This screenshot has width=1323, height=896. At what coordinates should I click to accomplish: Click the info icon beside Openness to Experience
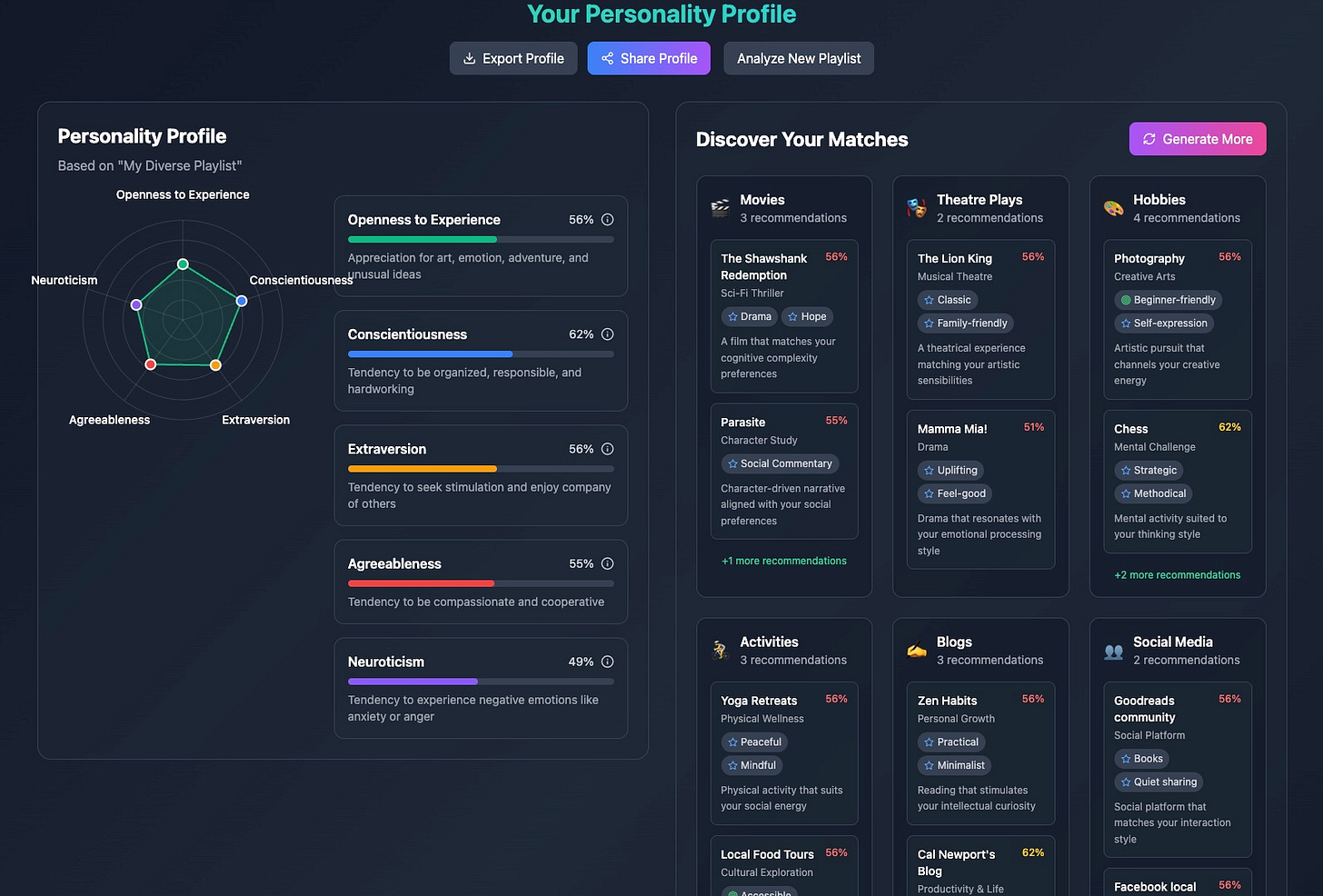point(608,220)
